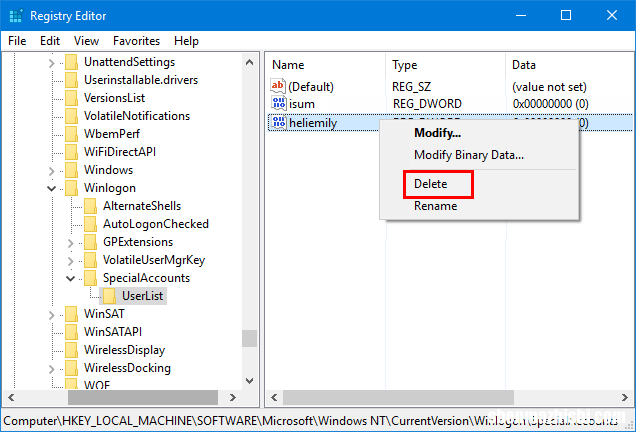Screen dimensions: 636x432
Task: Collapse the Winlogon tree node
Action: (51, 188)
